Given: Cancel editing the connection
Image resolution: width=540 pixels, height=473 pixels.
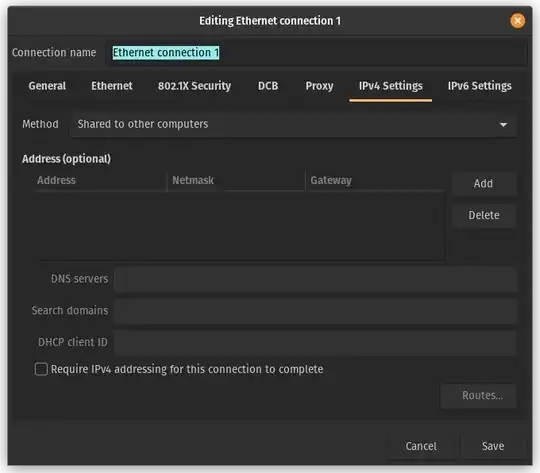Looking at the screenshot, I should pos(421,446).
